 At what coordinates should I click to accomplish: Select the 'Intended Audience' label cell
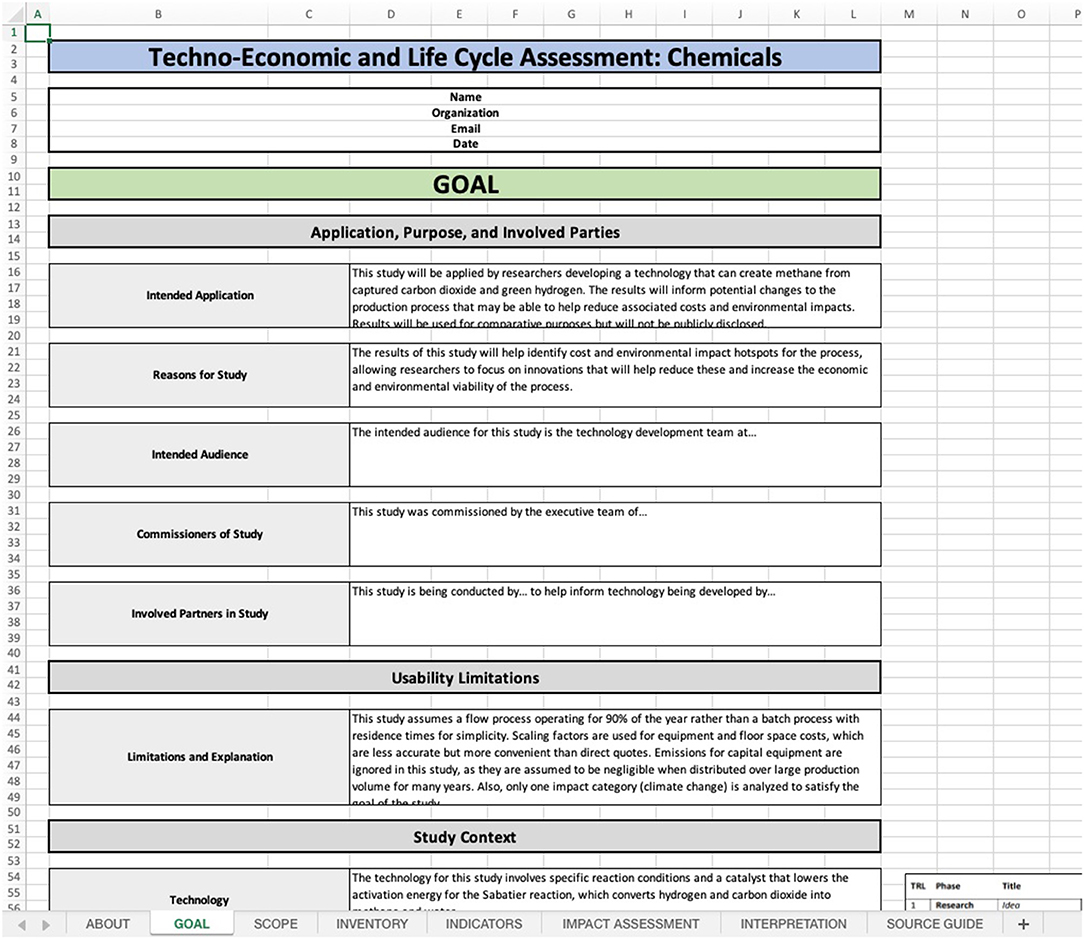pyautogui.click(x=200, y=454)
